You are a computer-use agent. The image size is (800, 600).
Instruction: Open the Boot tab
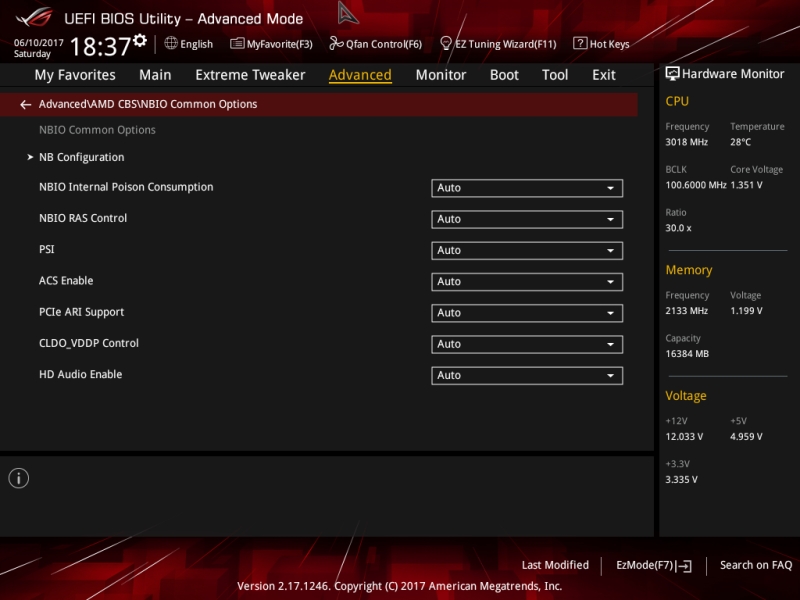point(504,75)
